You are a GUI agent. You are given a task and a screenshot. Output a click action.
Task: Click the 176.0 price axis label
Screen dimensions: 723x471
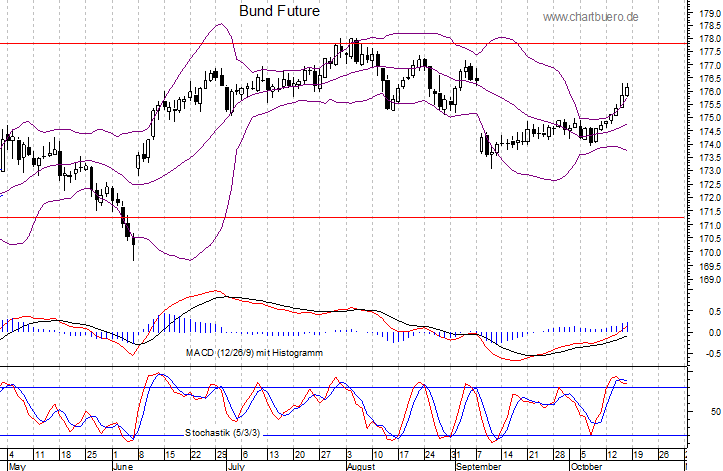click(710, 92)
